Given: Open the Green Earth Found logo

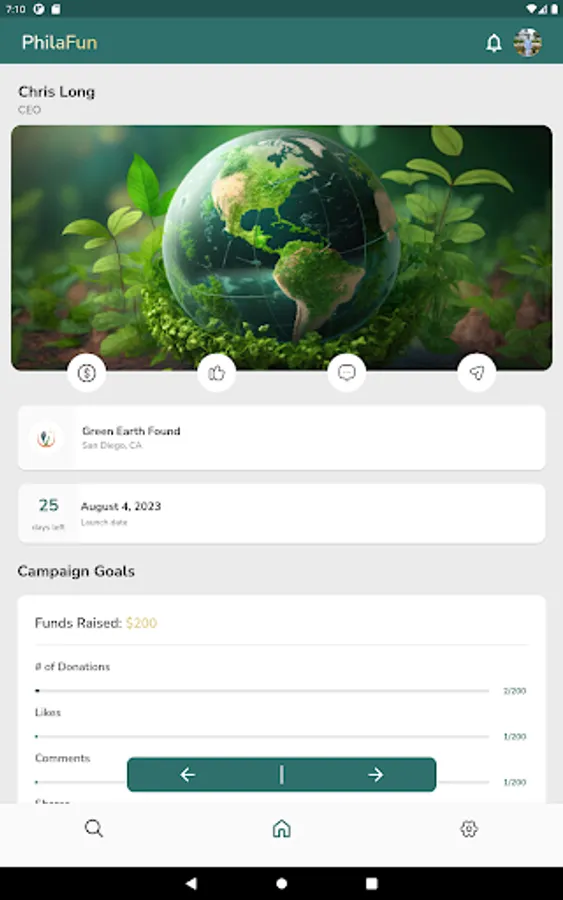Looking at the screenshot, I should tap(46, 438).
